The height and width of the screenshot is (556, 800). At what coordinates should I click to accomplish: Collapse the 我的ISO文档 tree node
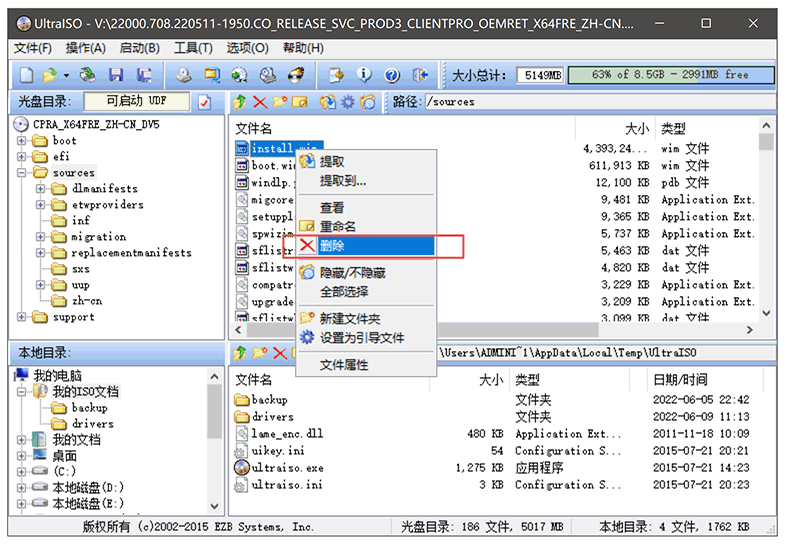21,392
